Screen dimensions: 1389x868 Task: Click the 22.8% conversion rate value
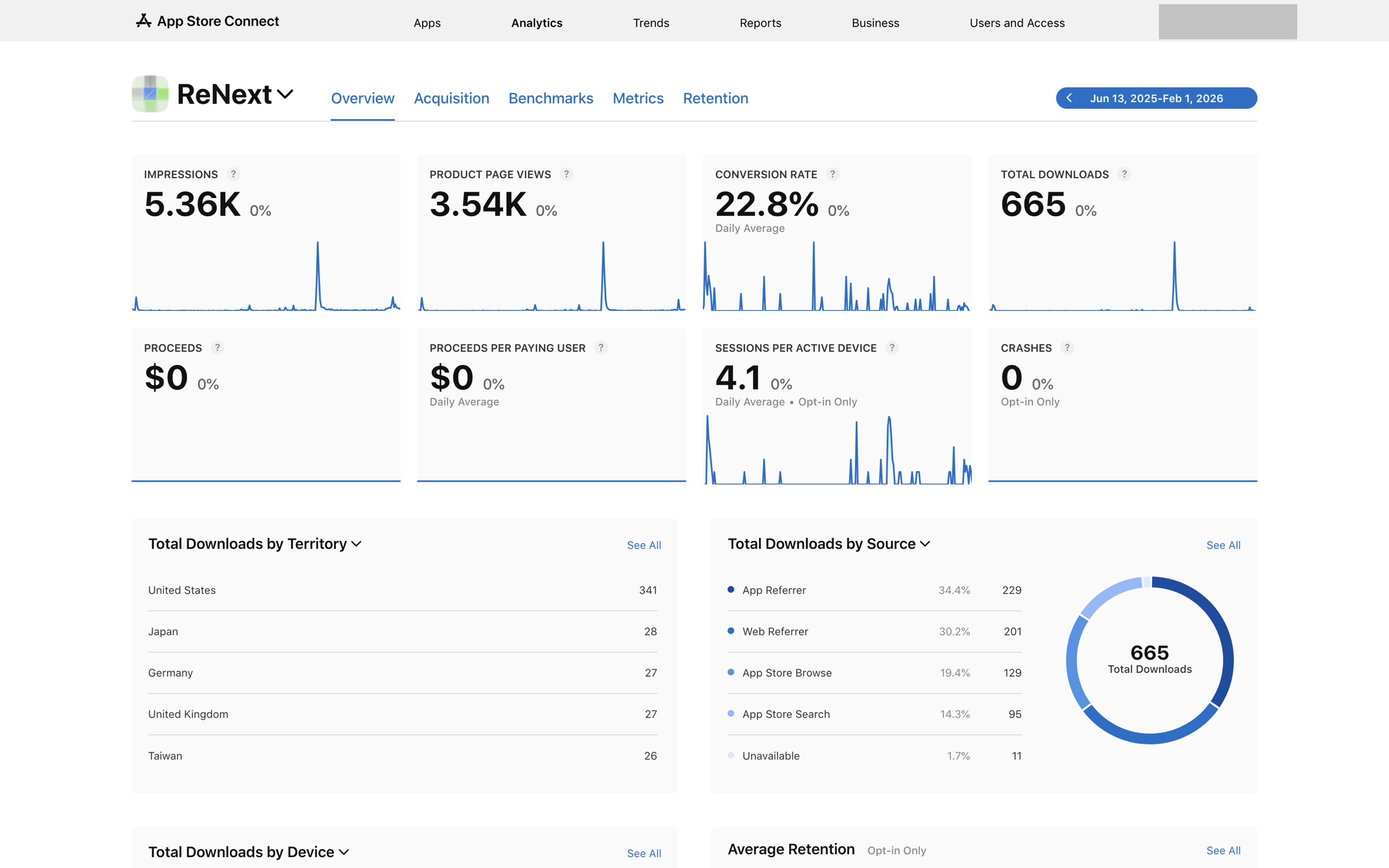point(767,204)
